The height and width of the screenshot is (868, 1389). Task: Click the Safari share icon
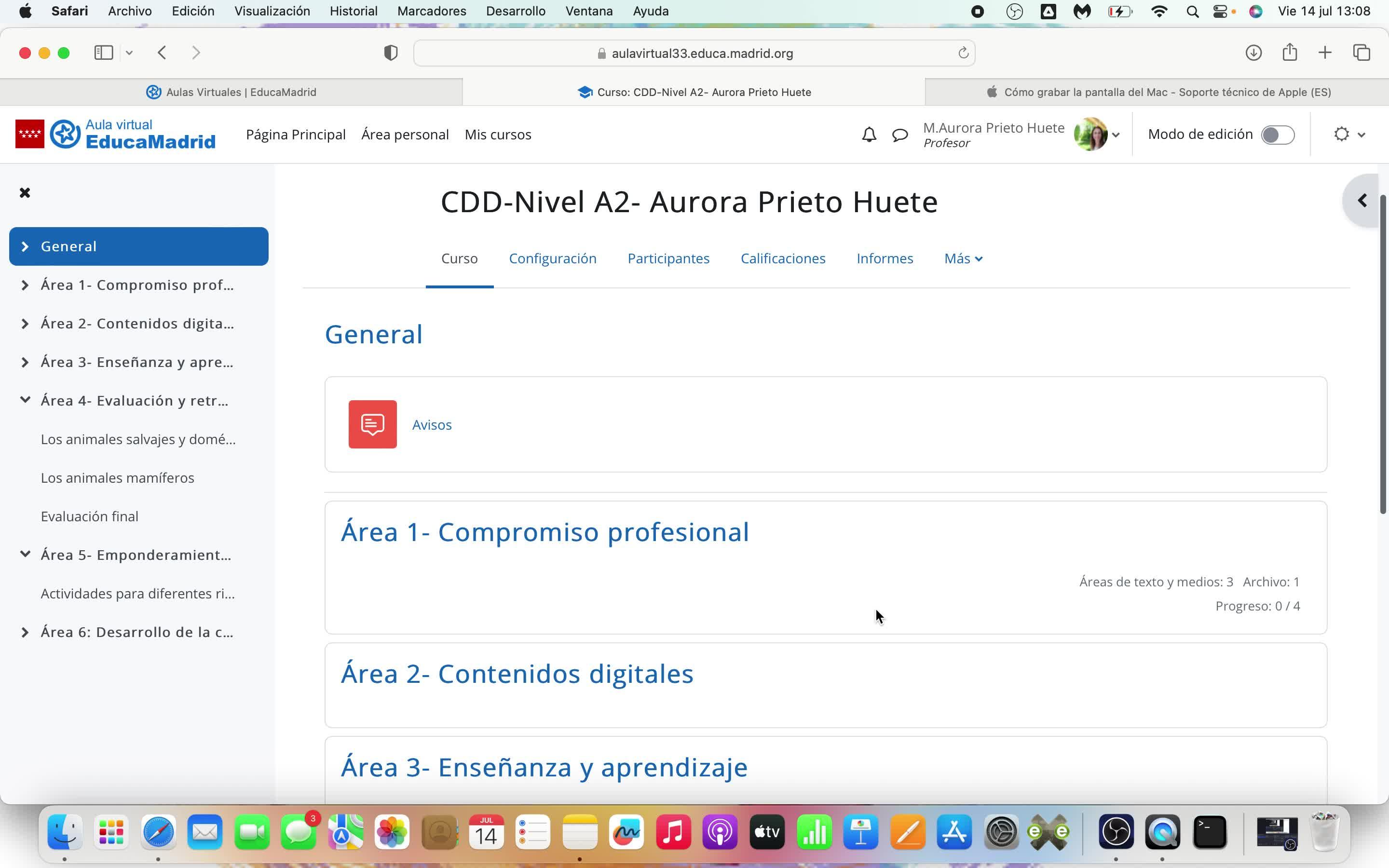1289,53
